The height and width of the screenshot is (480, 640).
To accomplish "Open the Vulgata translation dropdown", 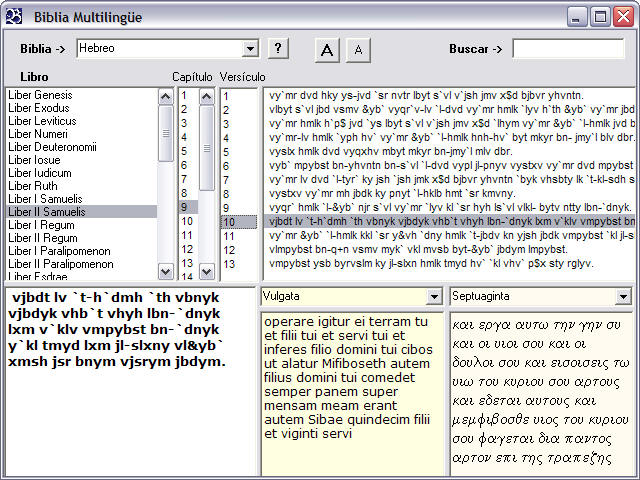I will click(x=434, y=297).
